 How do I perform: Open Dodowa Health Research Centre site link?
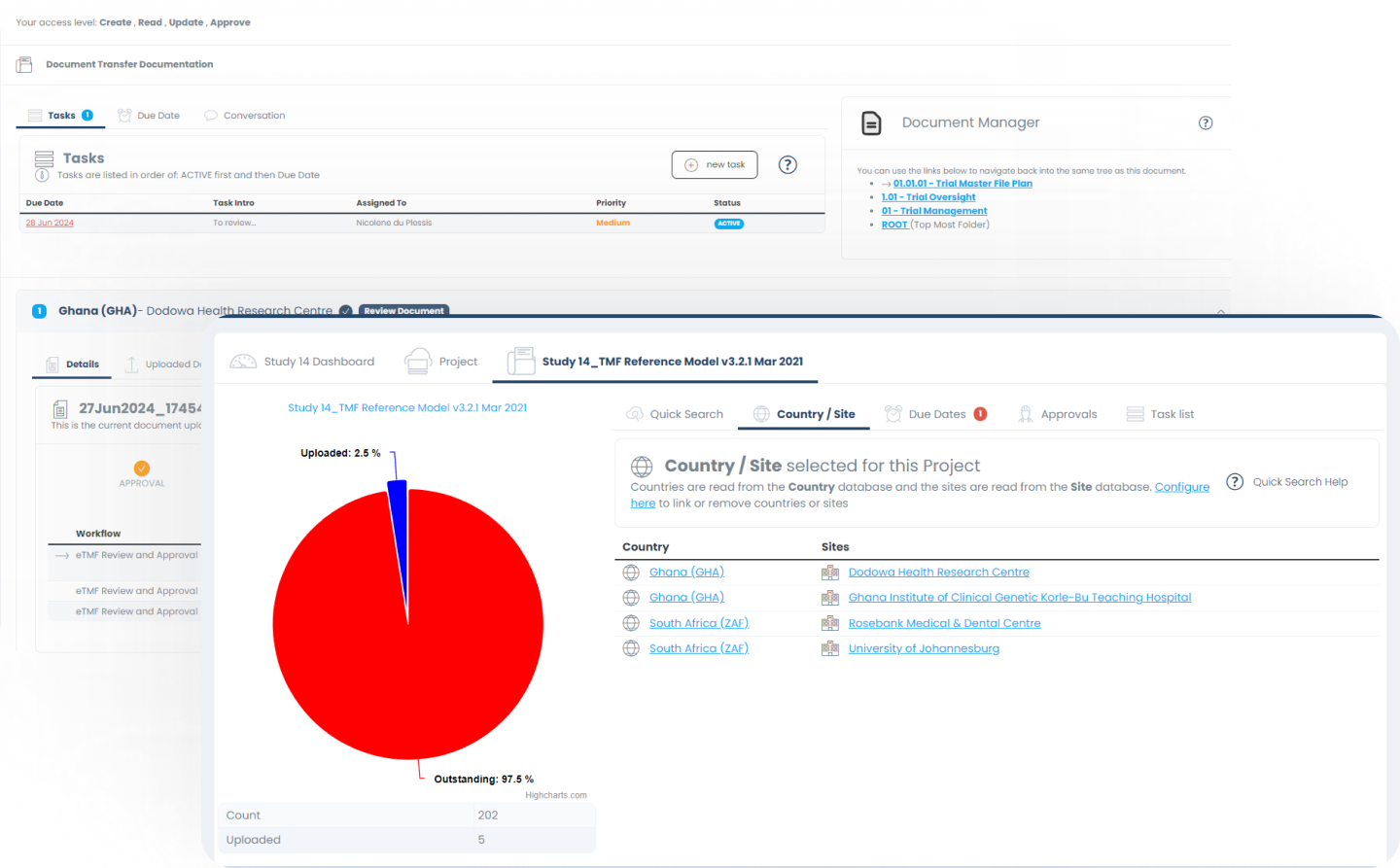click(x=938, y=573)
